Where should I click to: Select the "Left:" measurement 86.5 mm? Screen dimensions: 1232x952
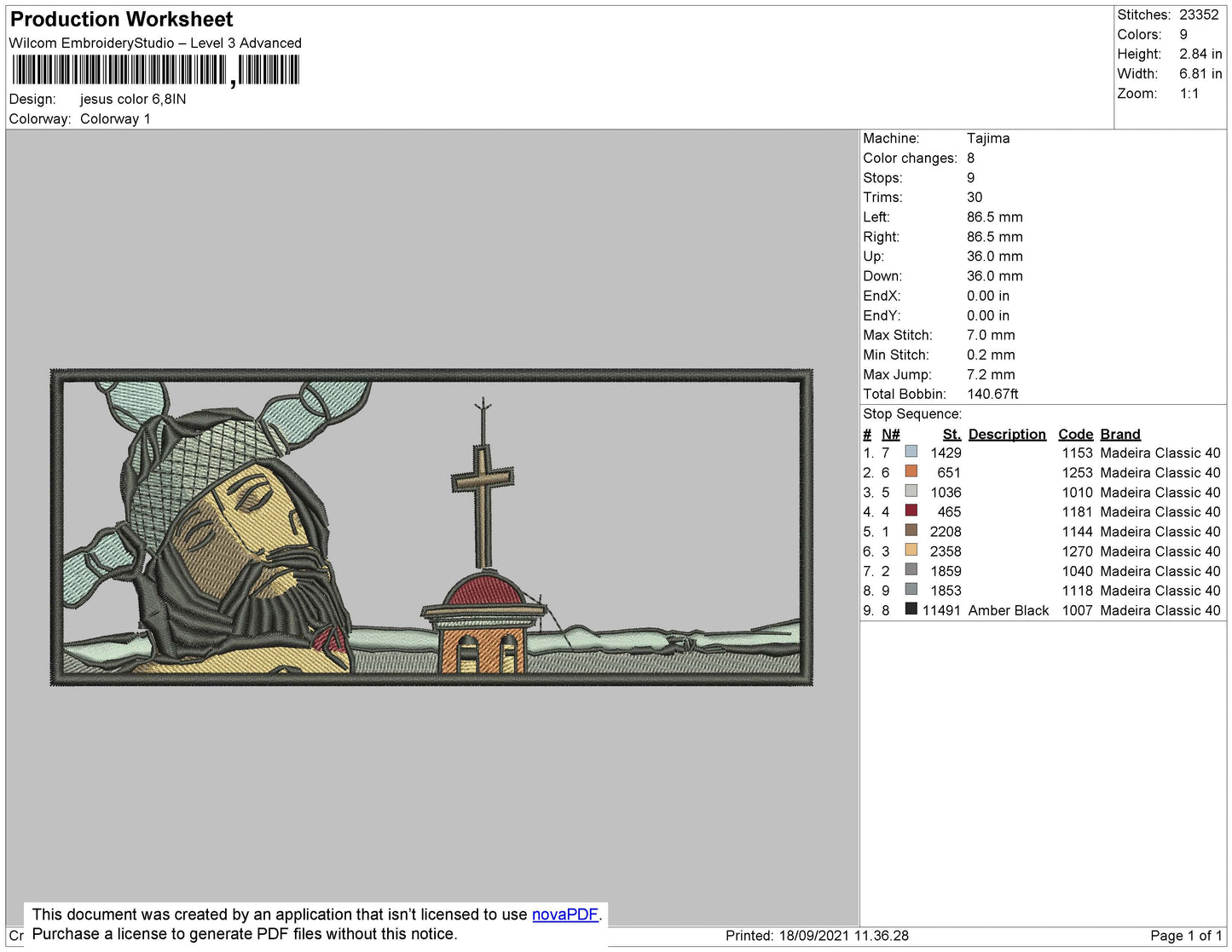tap(995, 217)
